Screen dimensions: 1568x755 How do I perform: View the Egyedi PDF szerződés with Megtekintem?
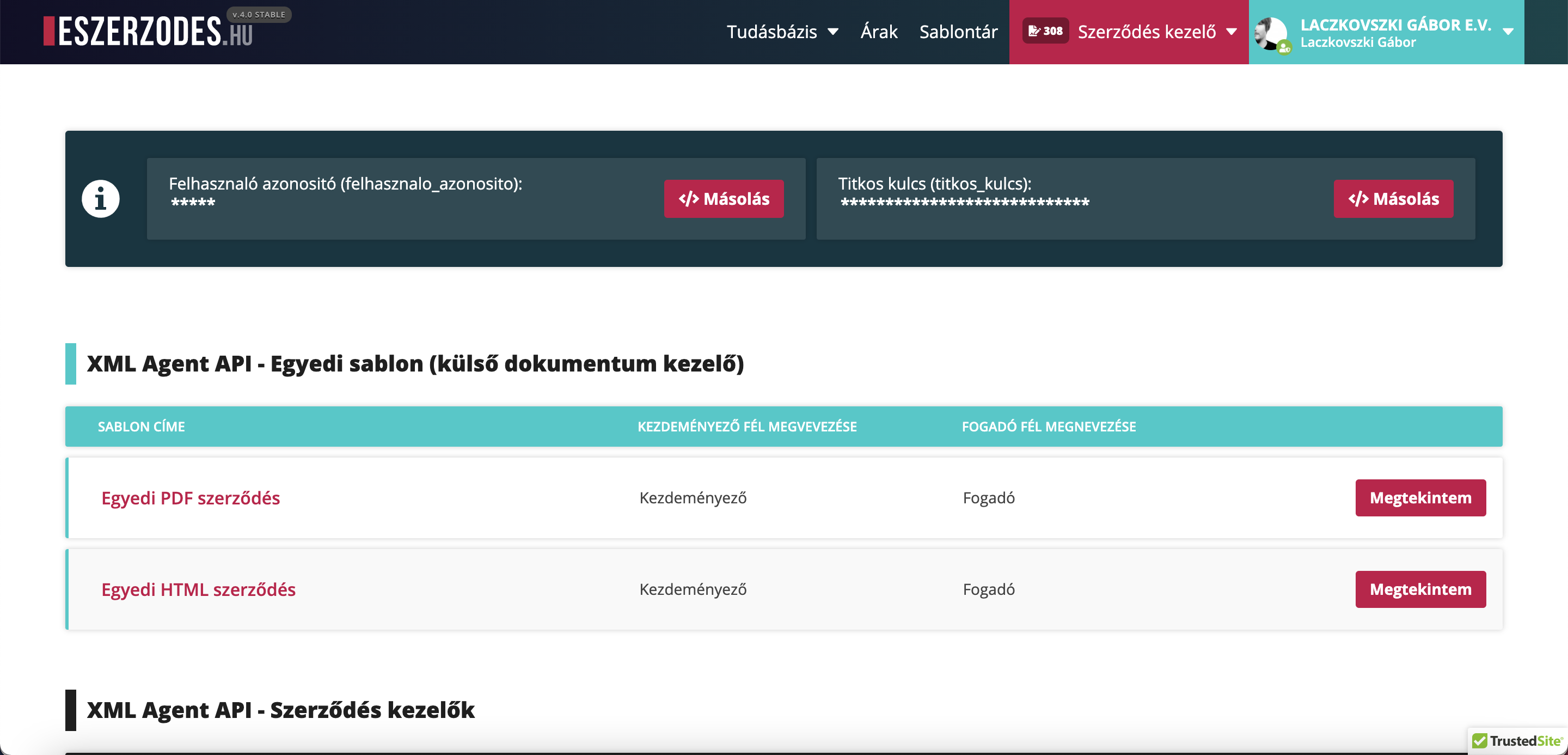pyautogui.click(x=1420, y=497)
